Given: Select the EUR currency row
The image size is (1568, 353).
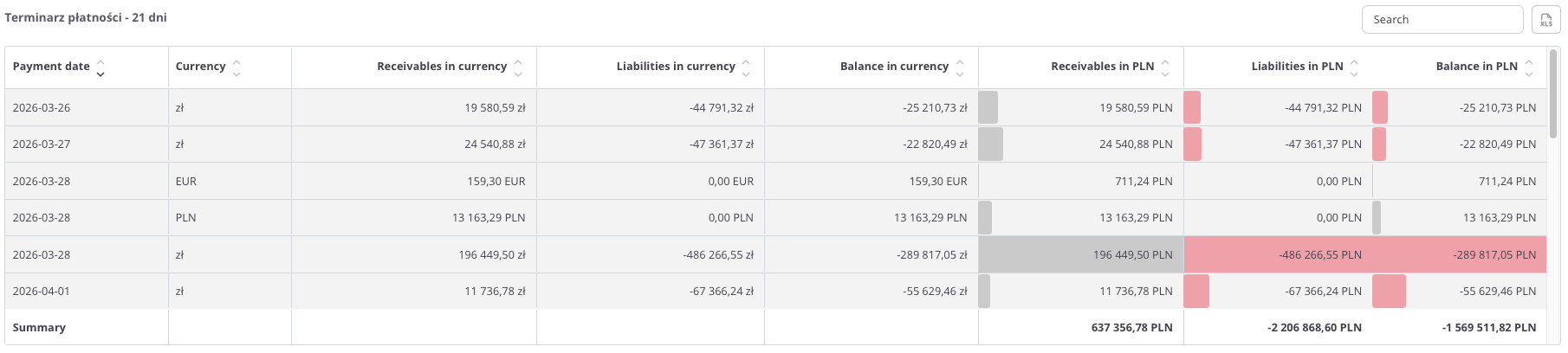Looking at the screenshot, I should coord(186,182).
